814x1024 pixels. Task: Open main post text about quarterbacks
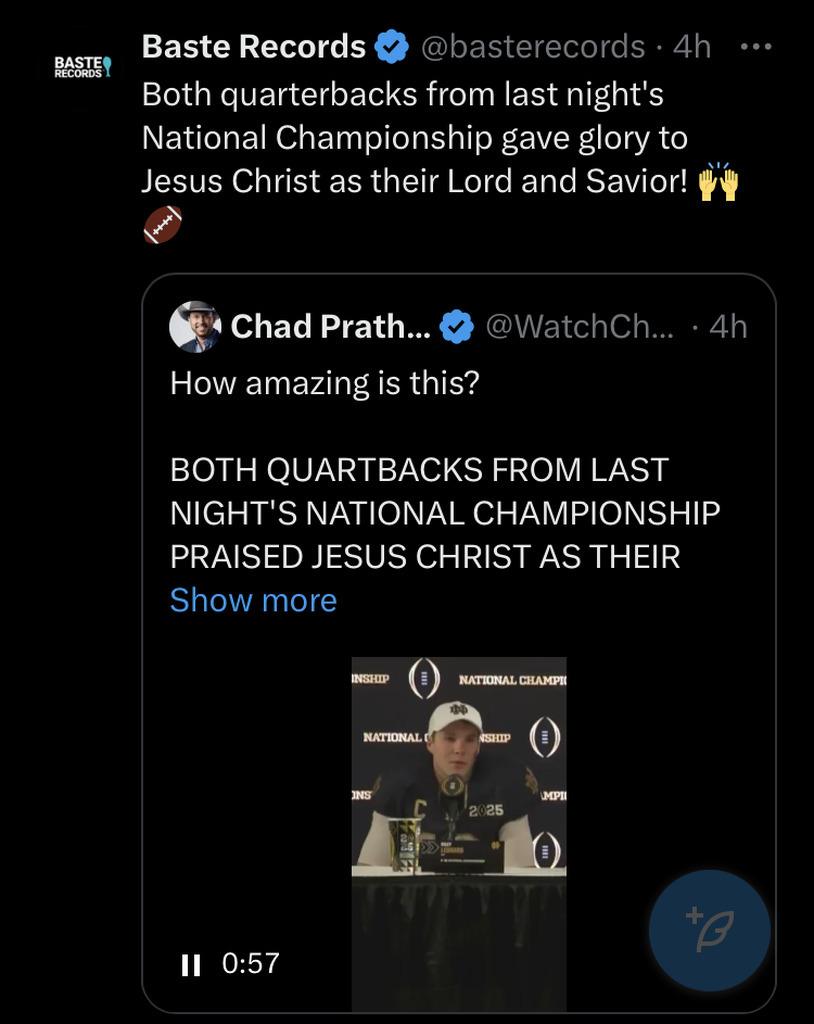[415, 138]
